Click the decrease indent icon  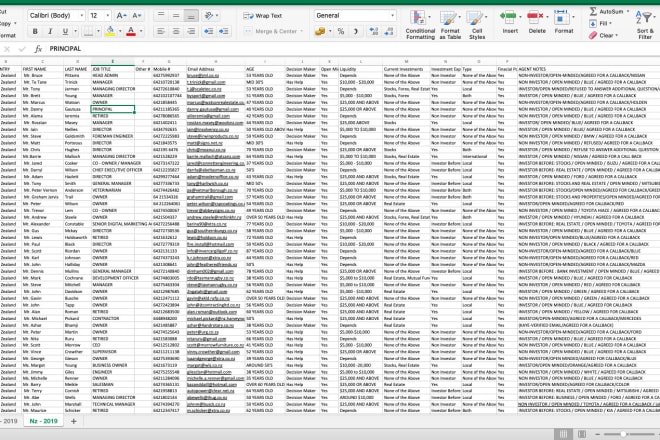pos(209,31)
